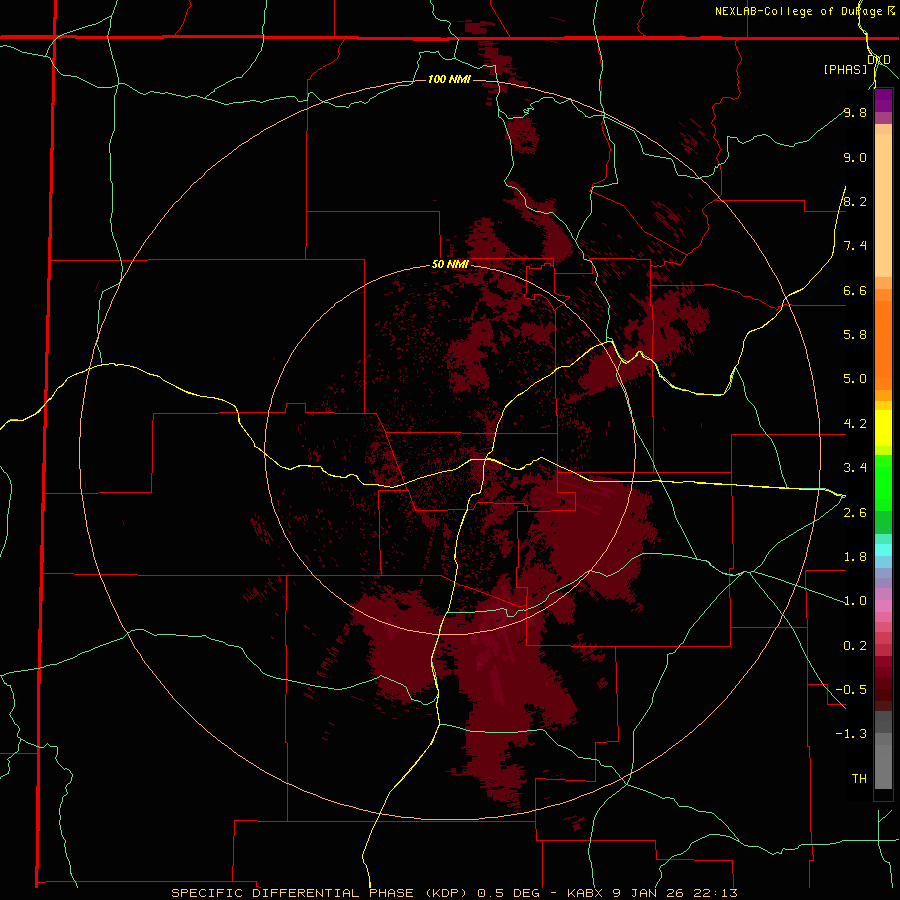Select the 0.2 scale value label
The width and height of the screenshot is (900, 900).
(x=855, y=646)
